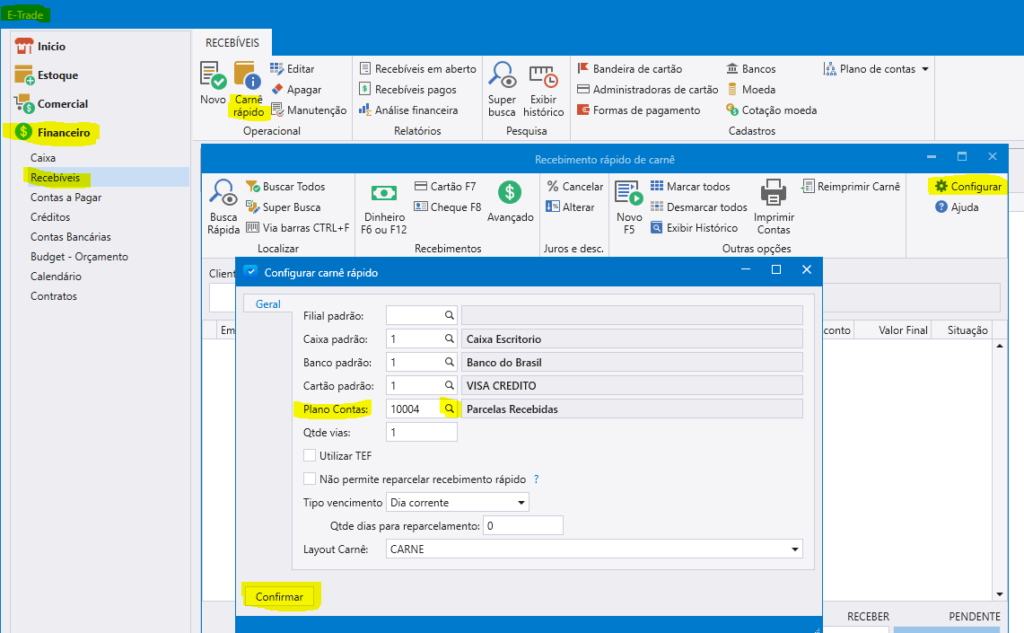The image size is (1024, 633).
Task: Click the Carnê rápido icon
Action: (x=247, y=76)
